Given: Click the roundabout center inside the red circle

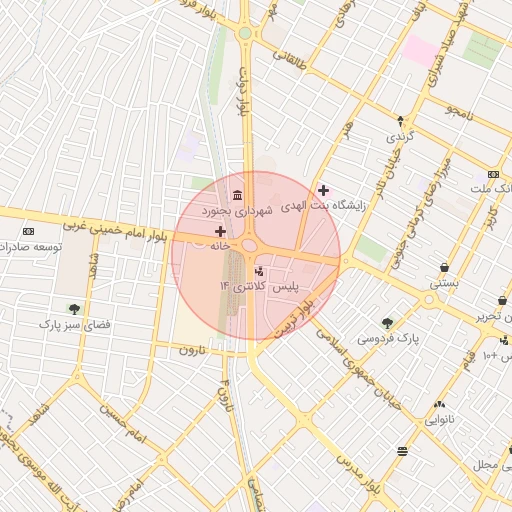Looking at the screenshot, I should point(249,246).
